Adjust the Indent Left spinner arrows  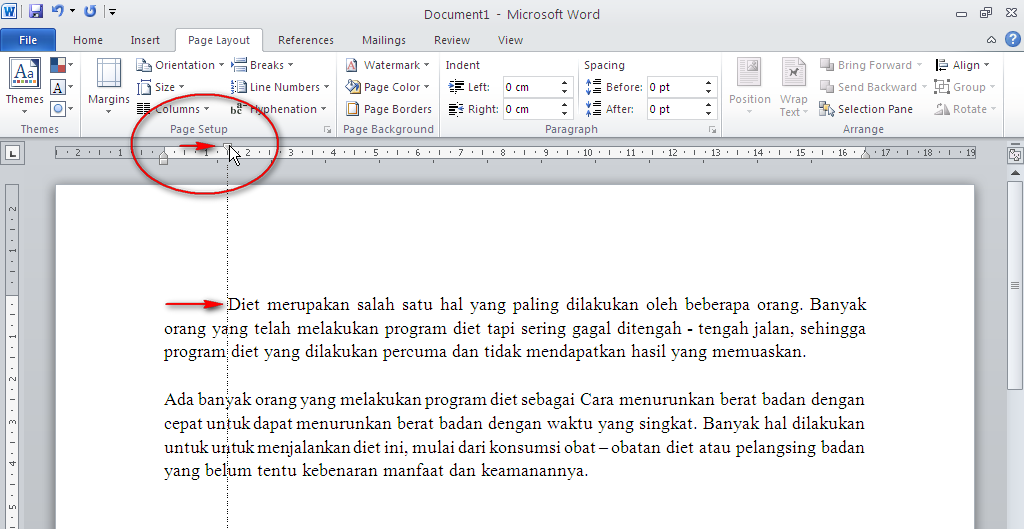564,87
